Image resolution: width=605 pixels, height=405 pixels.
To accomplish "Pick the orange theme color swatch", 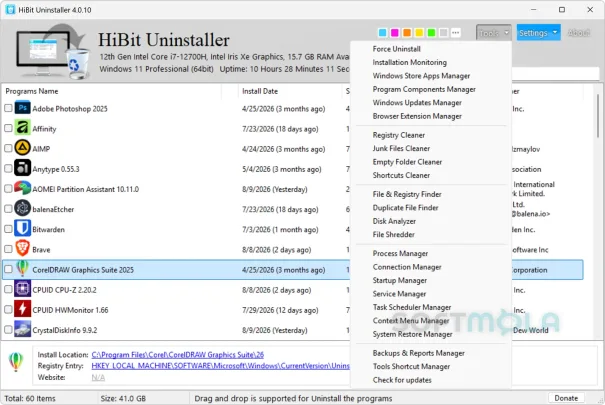I will point(407,33).
